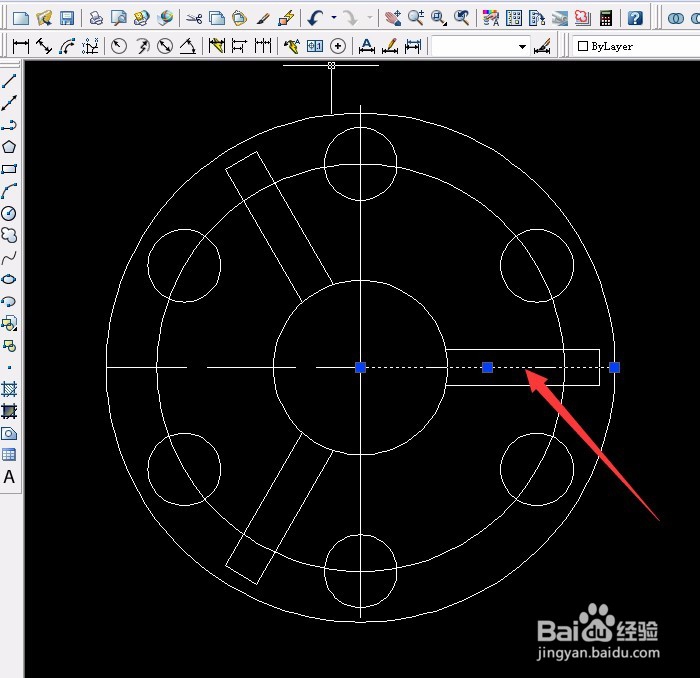Image resolution: width=700 pixels, height=678 pixels.
Task: Select Dimension Edit tool
Action: (367, 46)
